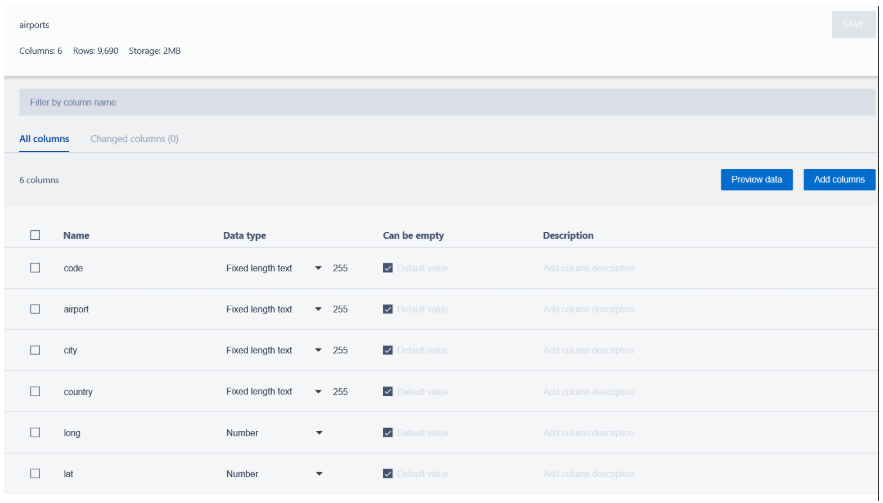This screenshot has height=503, width=883.
Task: Switch to the Changed columns tab
Action: [134, 139]
